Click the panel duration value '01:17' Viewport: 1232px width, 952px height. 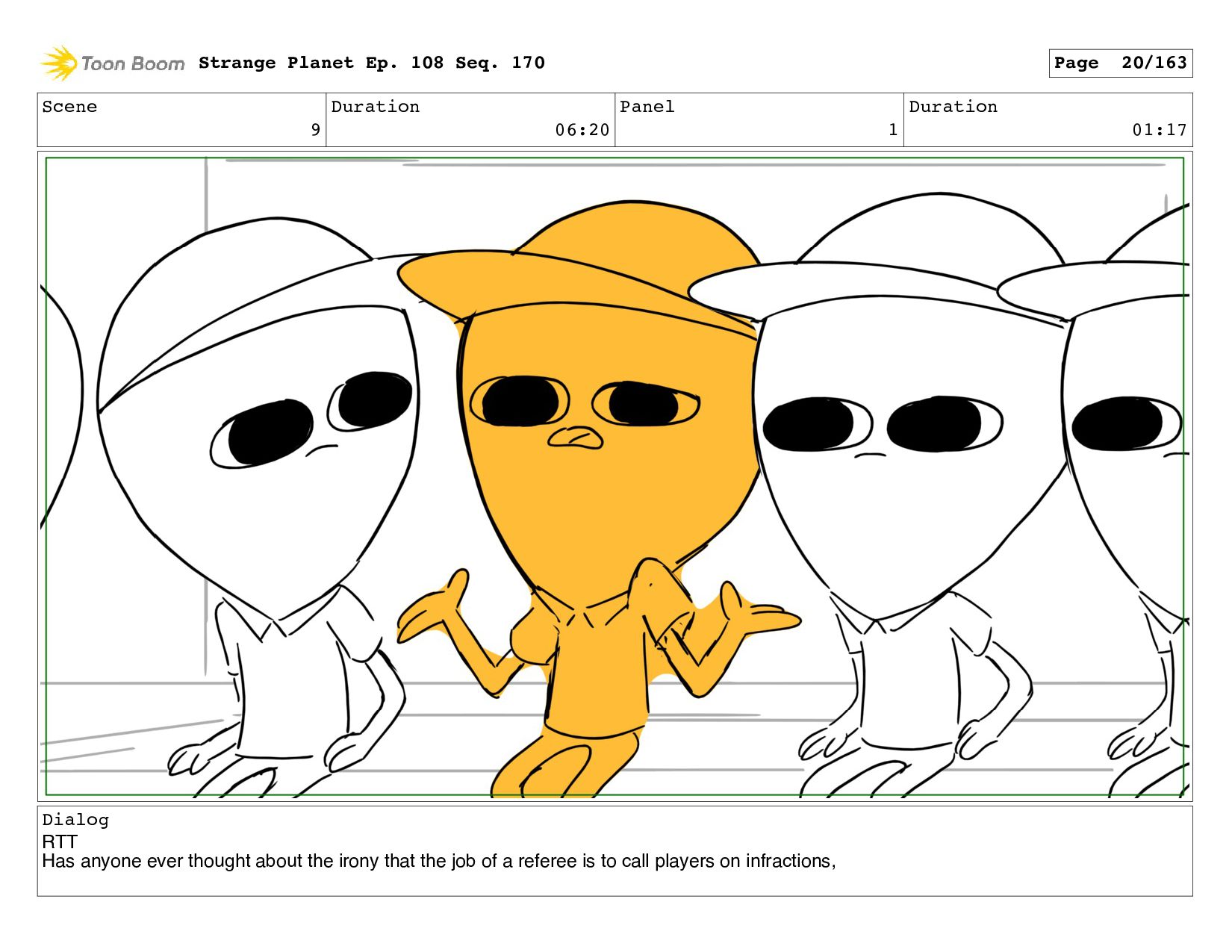click(1160, 130)
